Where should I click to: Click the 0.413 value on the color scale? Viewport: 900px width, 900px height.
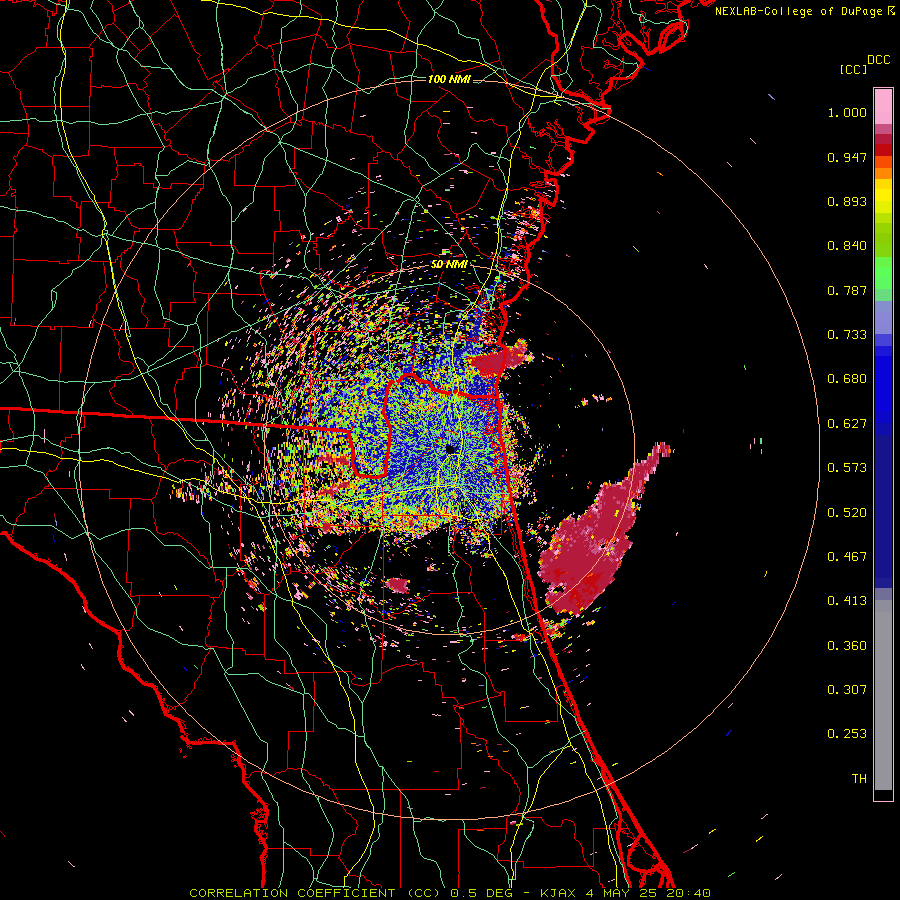847,601
